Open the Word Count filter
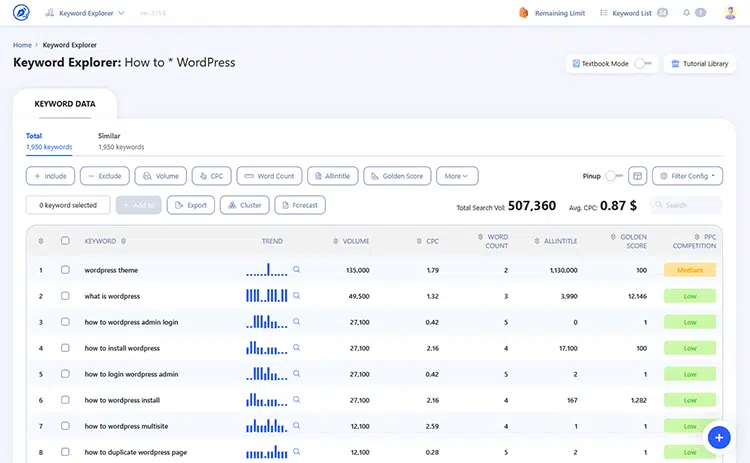The width and height of the screenshot is (750, 463). point(269,176)
